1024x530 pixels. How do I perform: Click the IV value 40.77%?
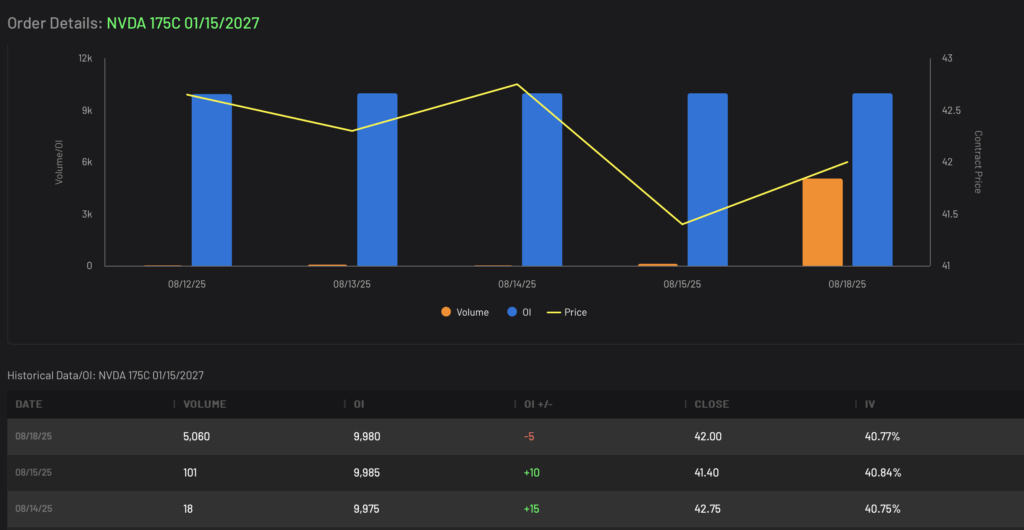click(x=882, y=437)
